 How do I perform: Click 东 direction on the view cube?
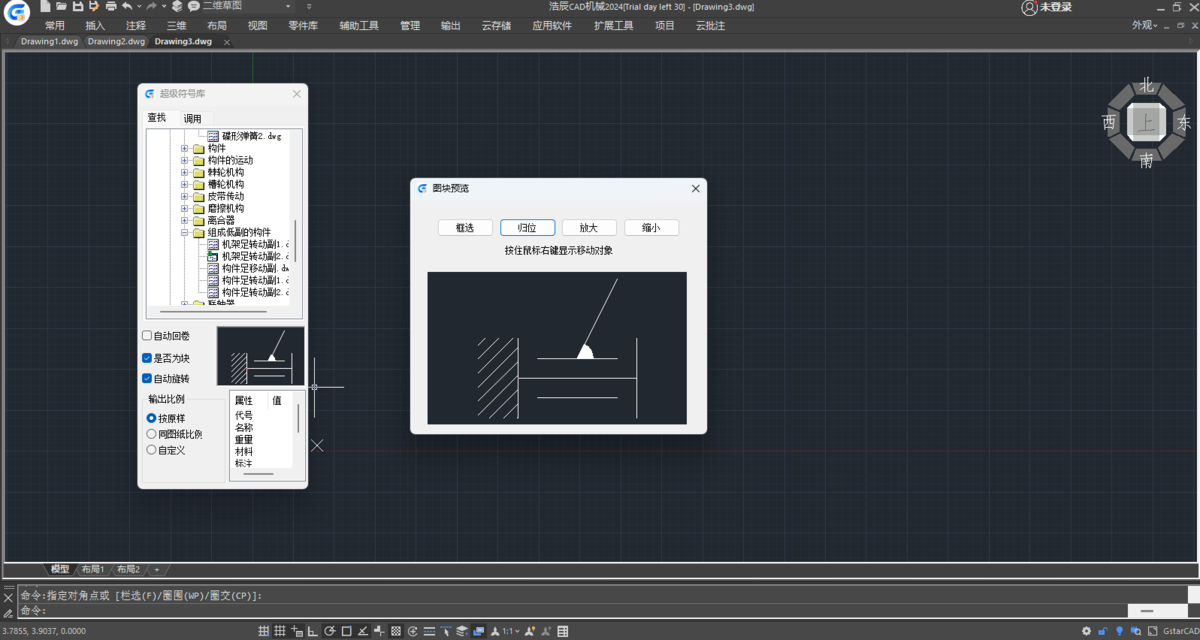pyautogui.click(x=1183, y=123)
